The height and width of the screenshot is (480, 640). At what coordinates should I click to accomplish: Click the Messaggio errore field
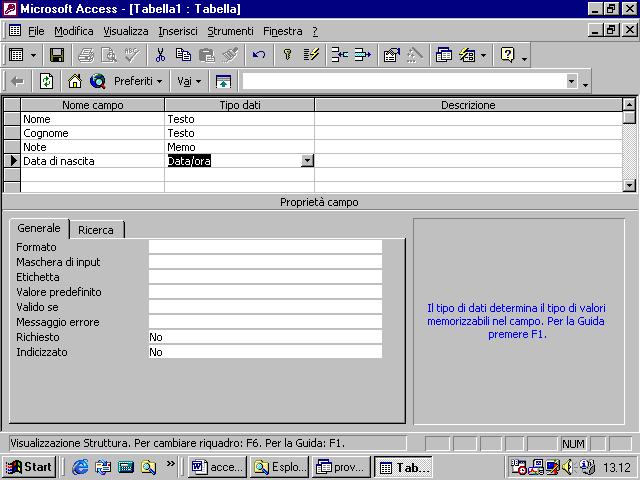265,322
